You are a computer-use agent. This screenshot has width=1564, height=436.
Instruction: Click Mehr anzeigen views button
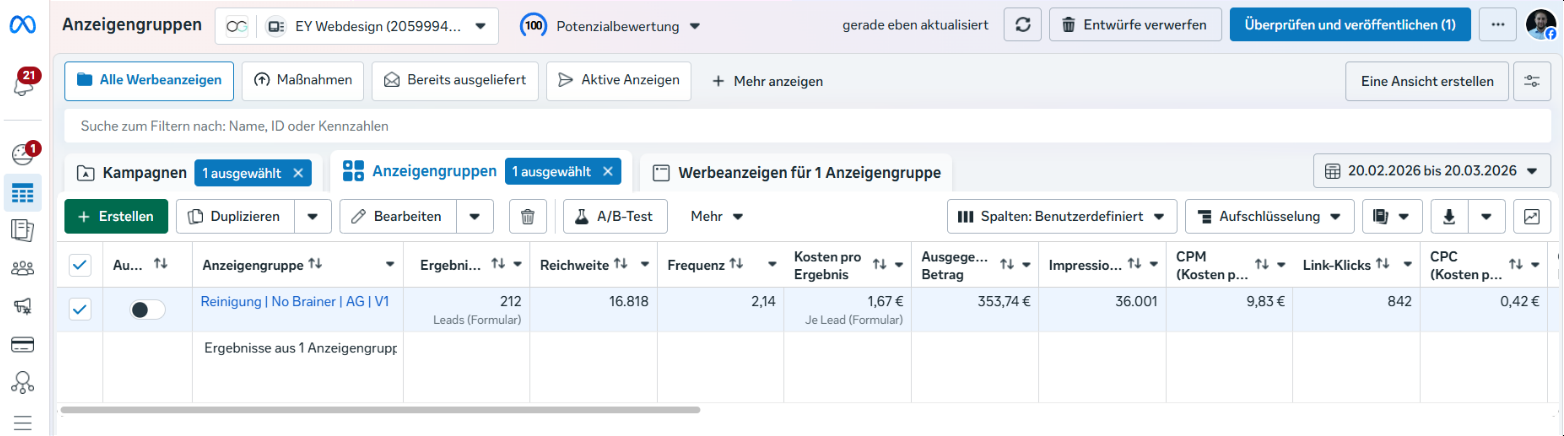pyautogui.click(x=767, y=81)
